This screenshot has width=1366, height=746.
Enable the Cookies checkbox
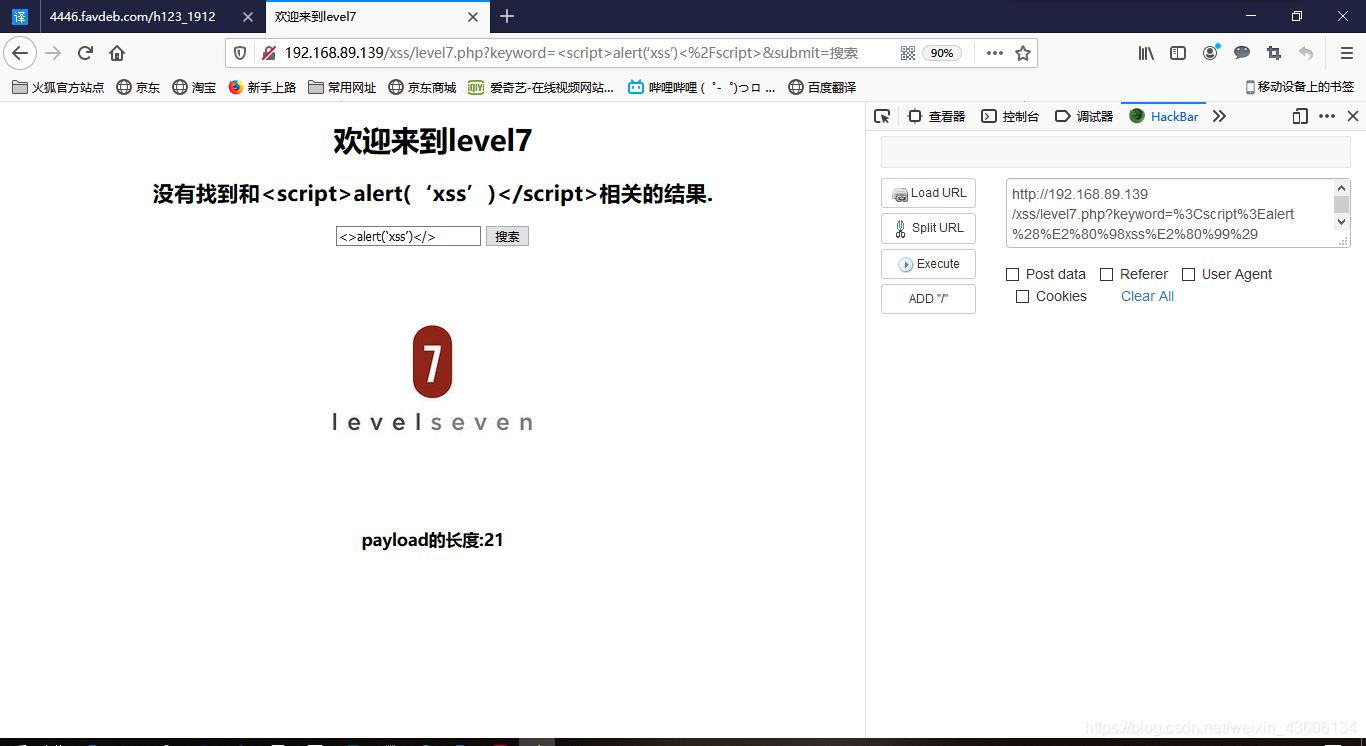pyautogui.click(x=1023, y=296)
